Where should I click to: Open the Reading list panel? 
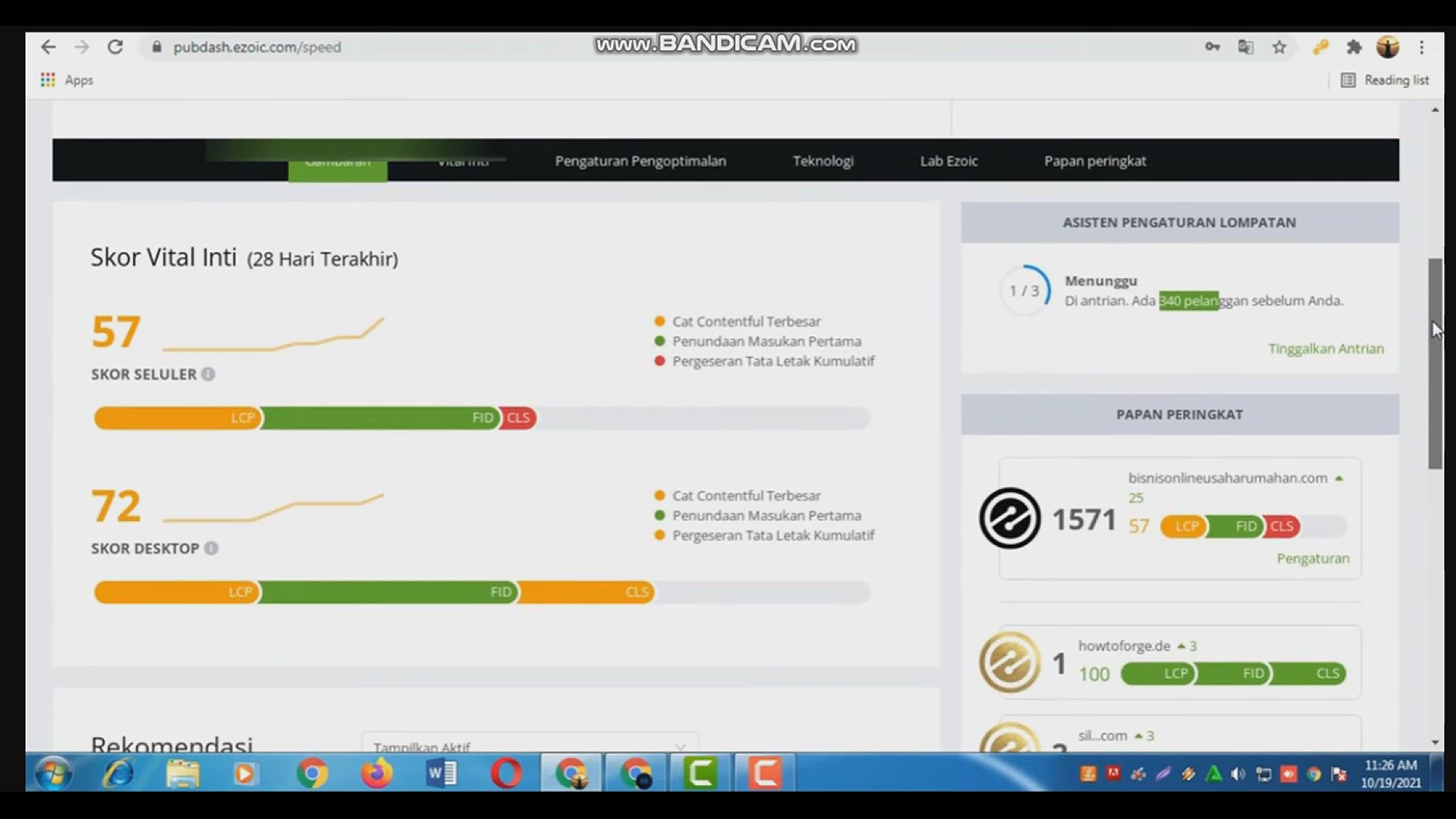coord(1385,80)
